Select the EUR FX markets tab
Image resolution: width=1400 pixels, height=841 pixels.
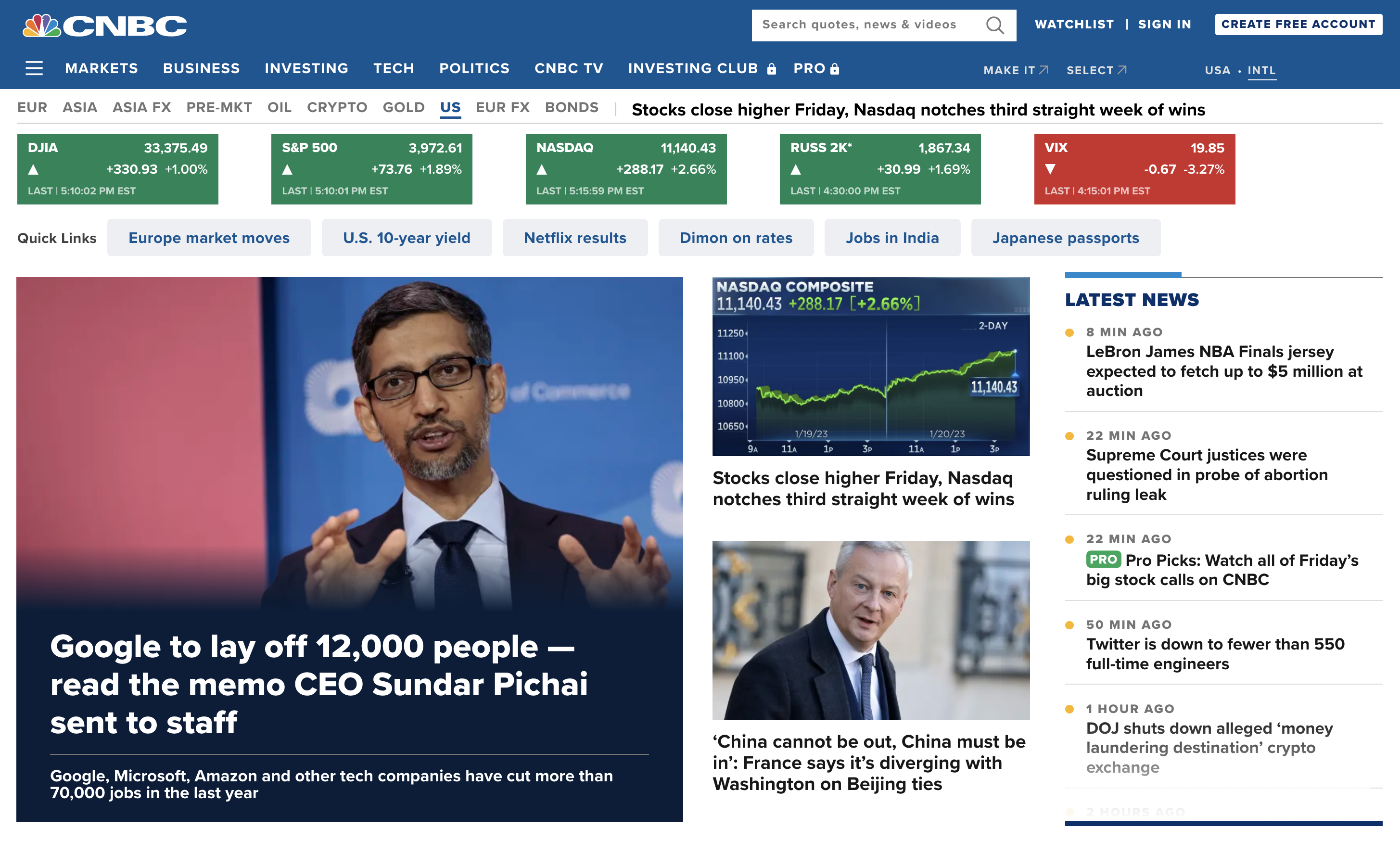[503, 107]
